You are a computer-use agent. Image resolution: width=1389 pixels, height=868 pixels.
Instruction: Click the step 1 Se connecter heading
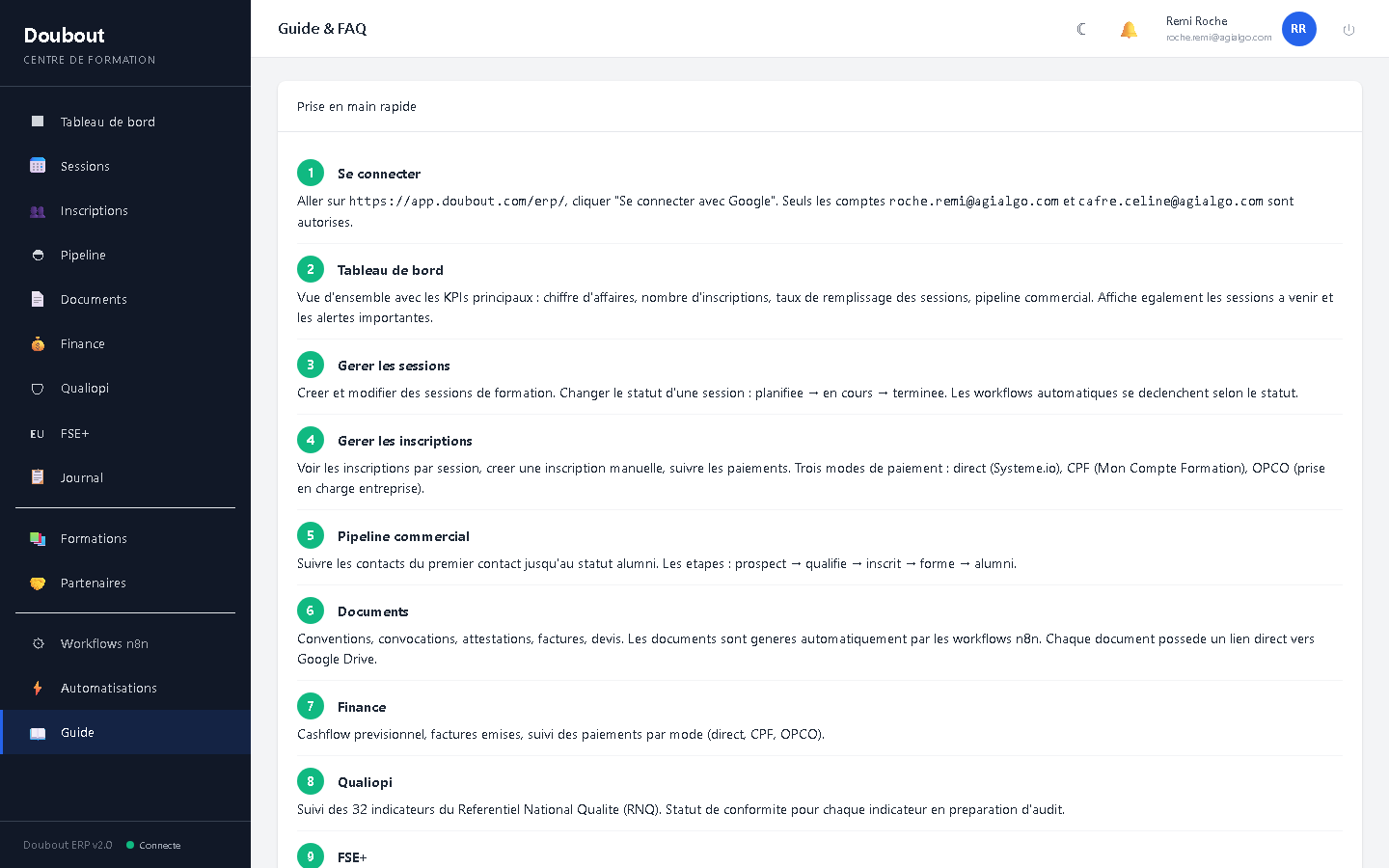click(x=378, y=174)
